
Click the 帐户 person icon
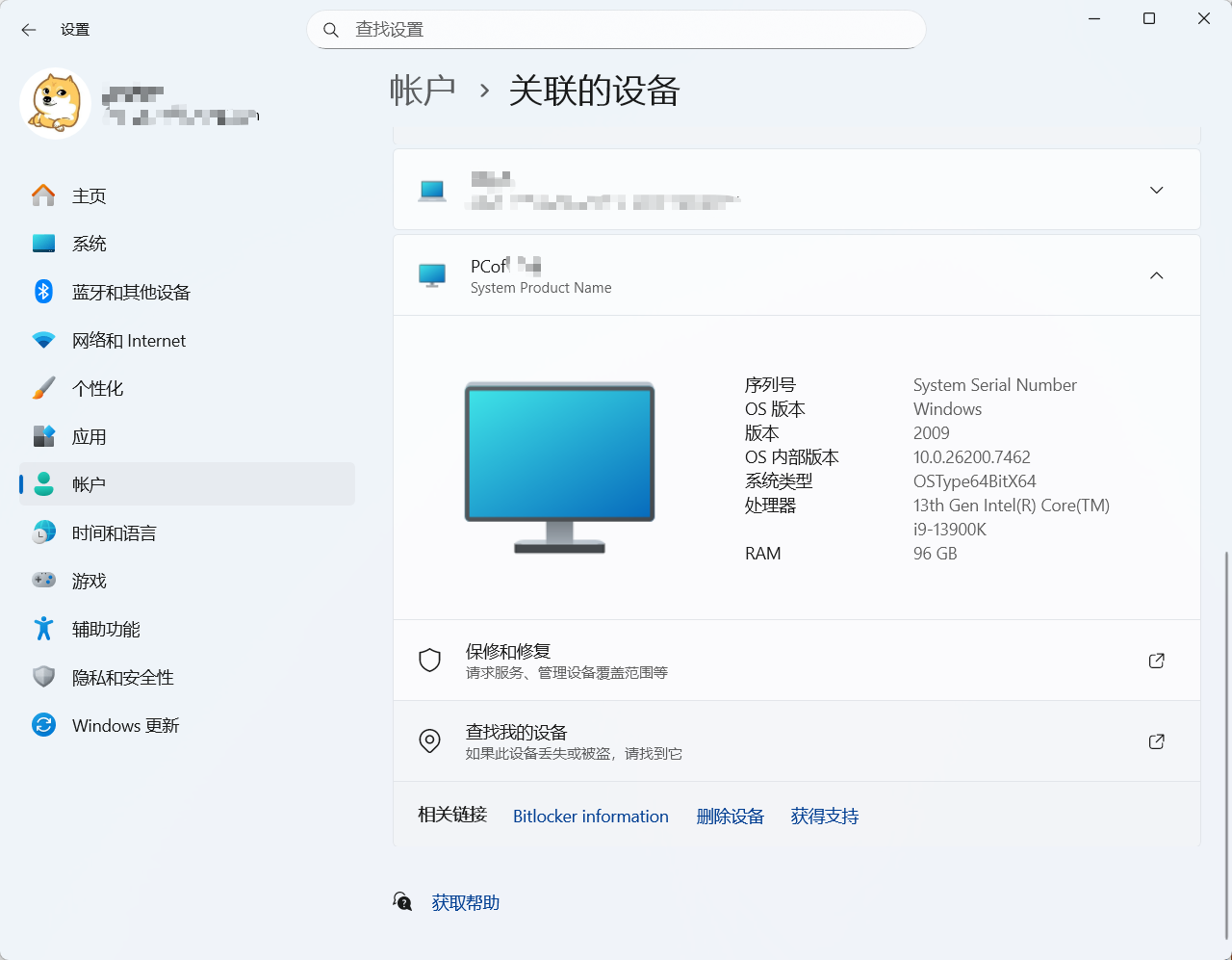(x=43, y=484)
